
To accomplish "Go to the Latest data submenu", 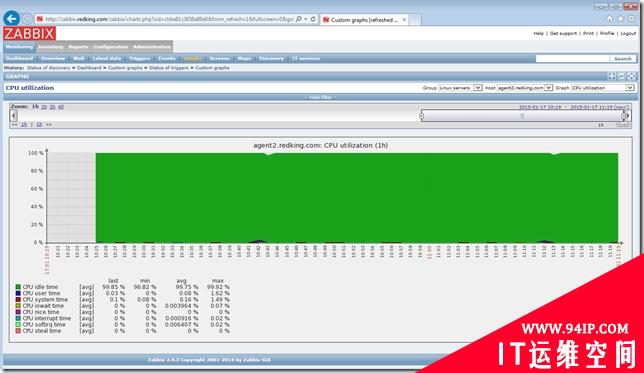I will coord(107,59).
